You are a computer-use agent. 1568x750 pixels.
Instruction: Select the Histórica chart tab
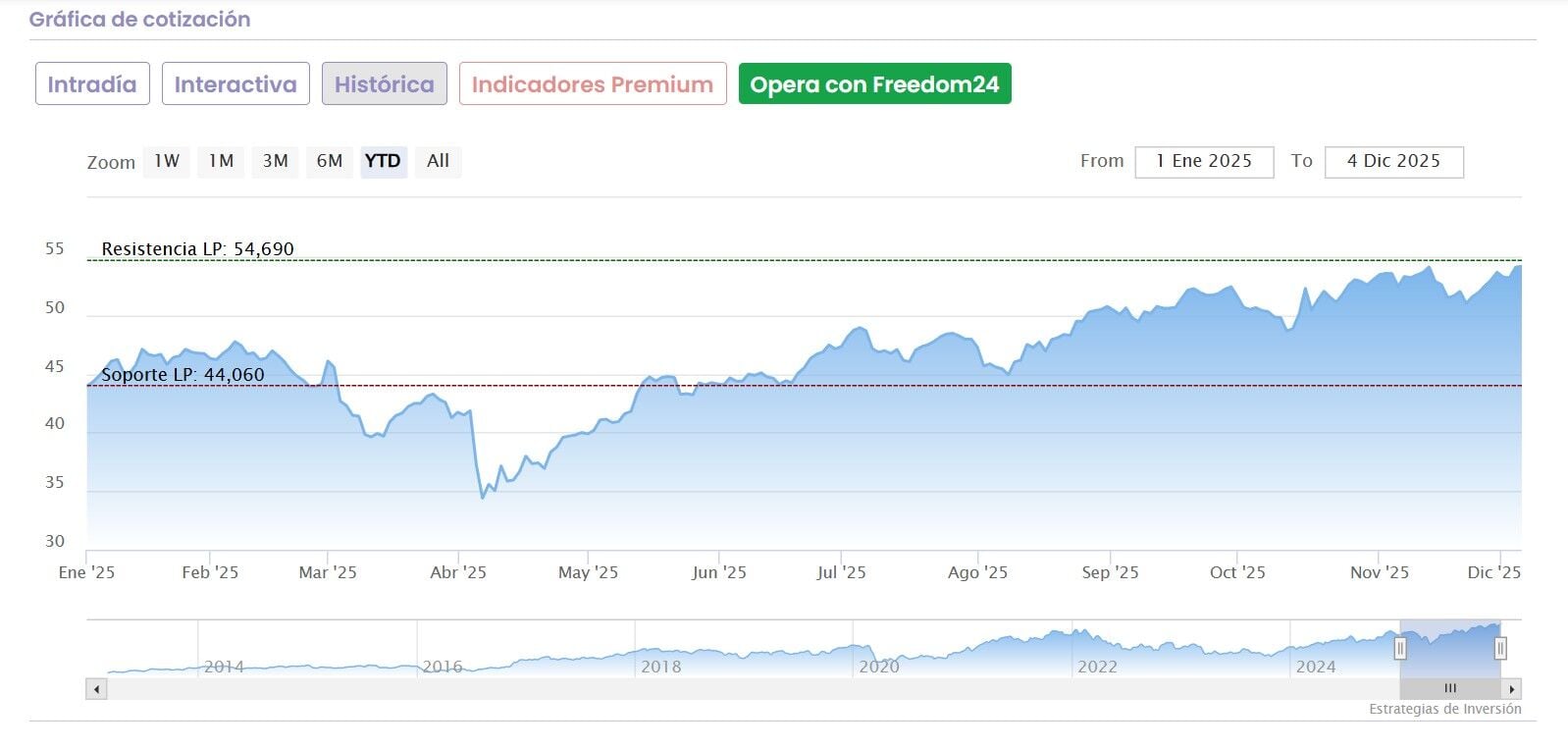(x=385, y=84)
